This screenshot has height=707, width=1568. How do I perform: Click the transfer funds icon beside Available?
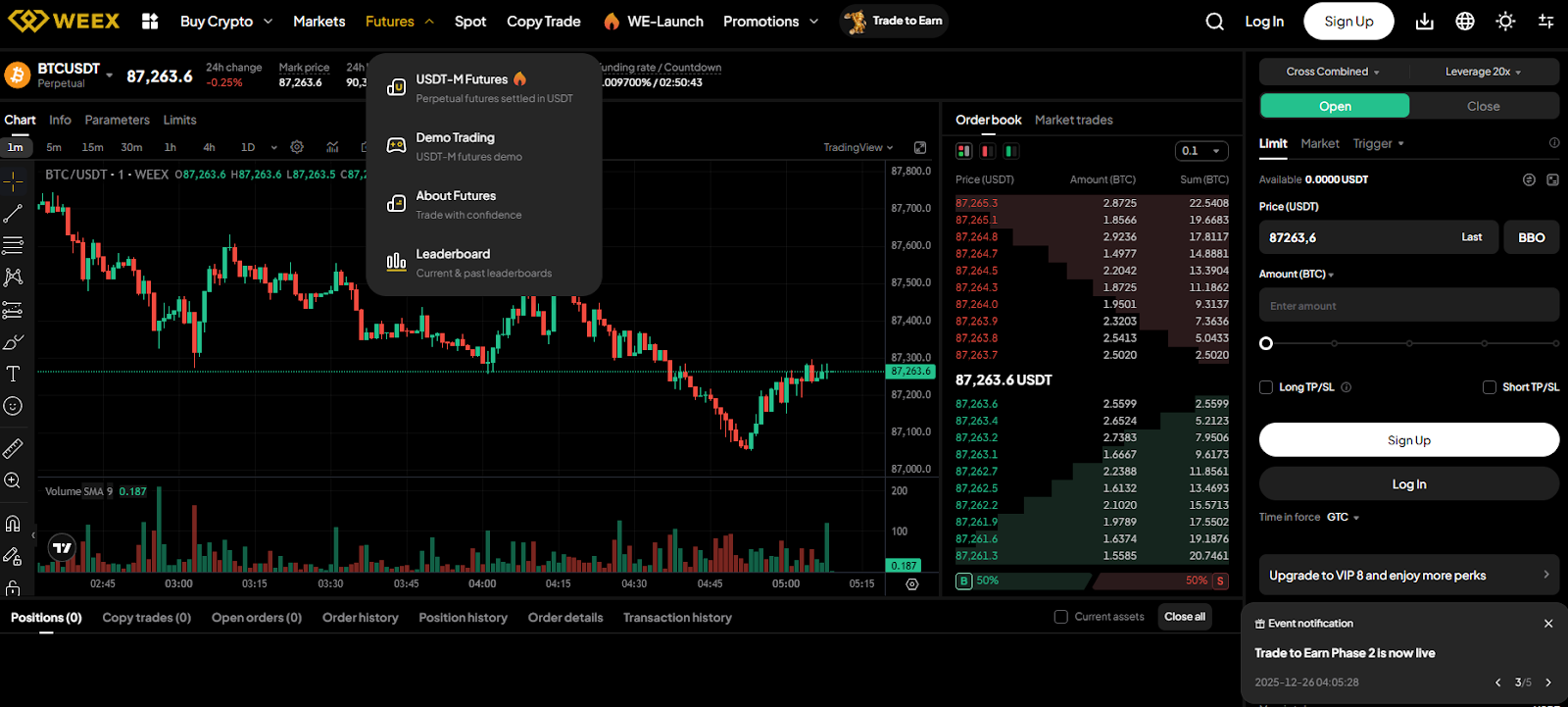pyautogui.click(x=1529, y=179)
